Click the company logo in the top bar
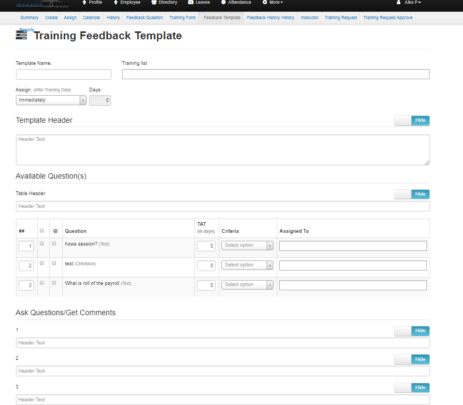The image size is (463, 405). click(42, 4)
